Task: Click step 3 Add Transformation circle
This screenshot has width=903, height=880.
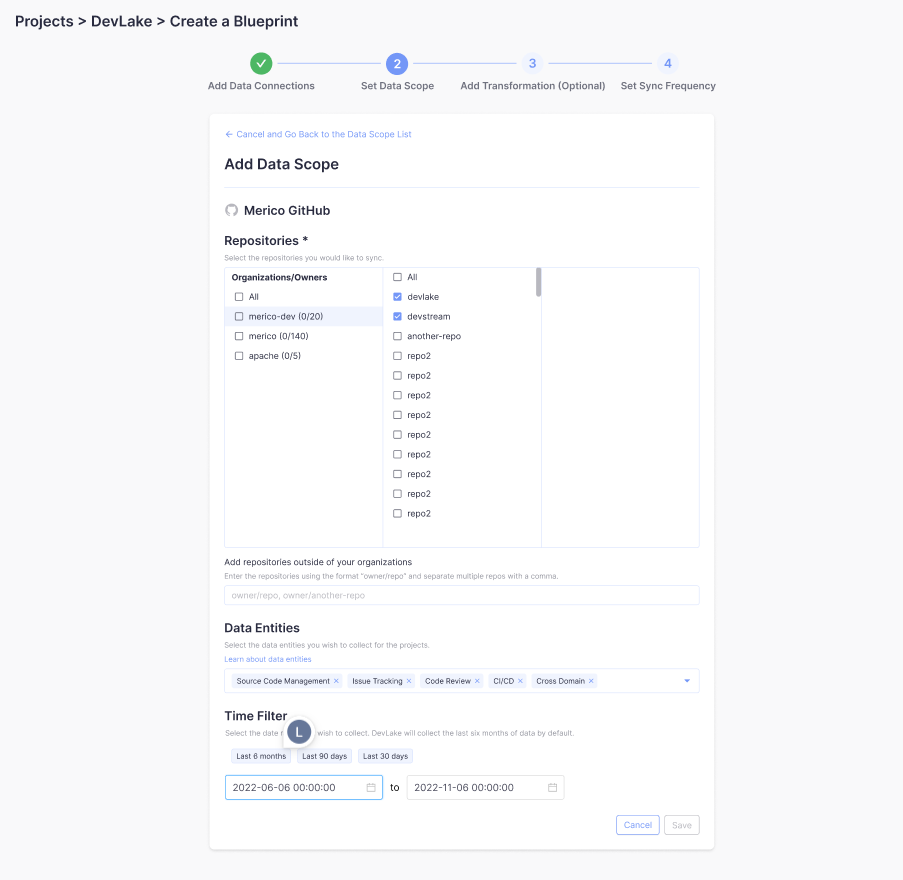Action: click(532, 63)
